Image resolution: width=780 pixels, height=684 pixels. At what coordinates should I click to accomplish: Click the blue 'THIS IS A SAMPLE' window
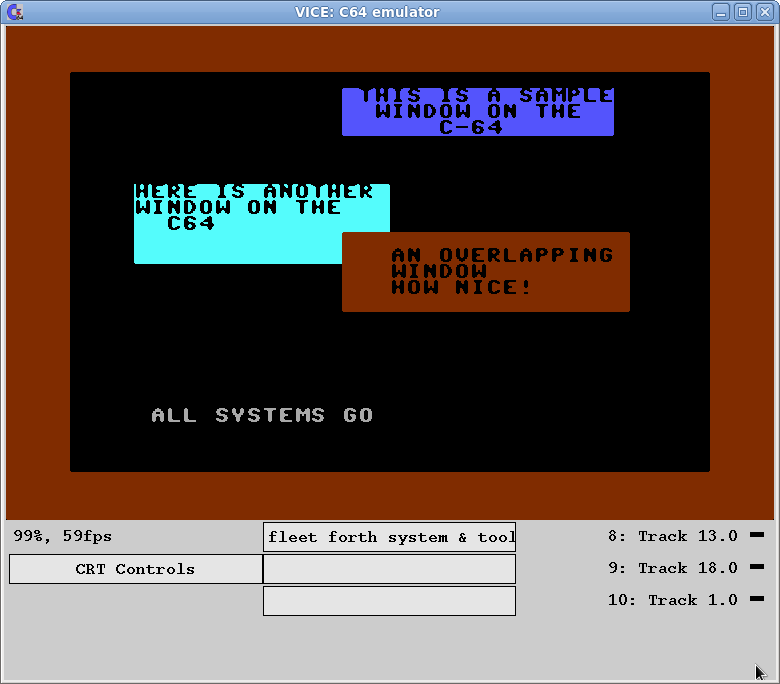click(477, 111)
